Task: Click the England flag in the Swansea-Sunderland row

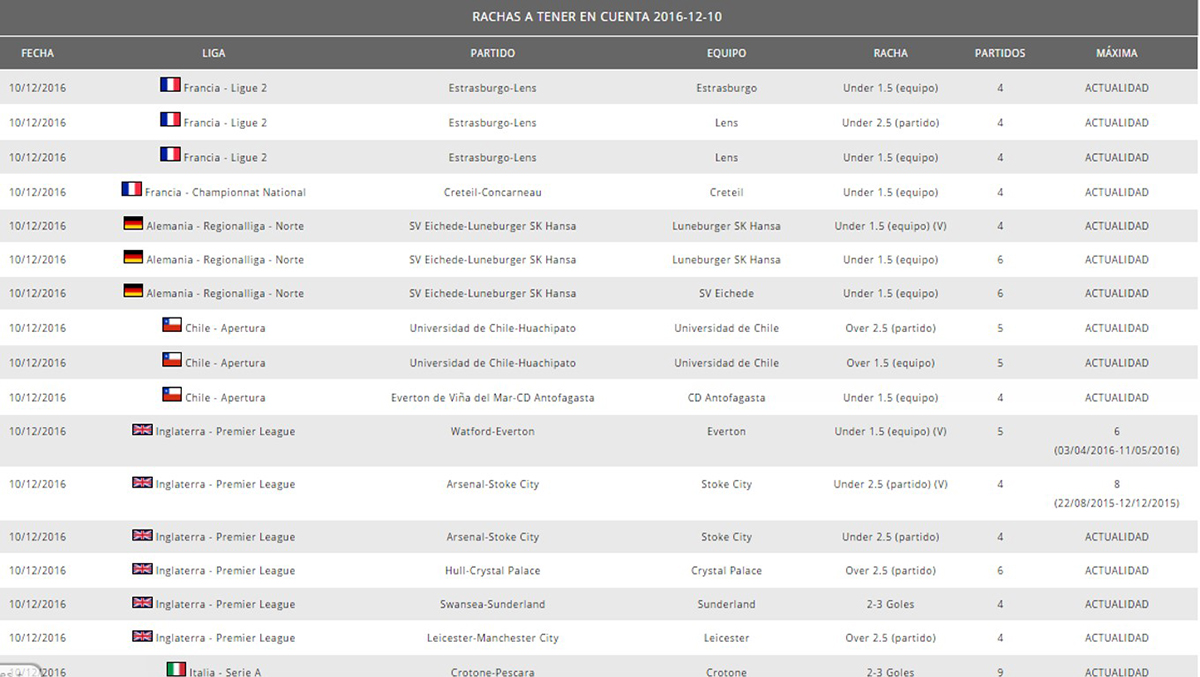Action: point(143,603)
